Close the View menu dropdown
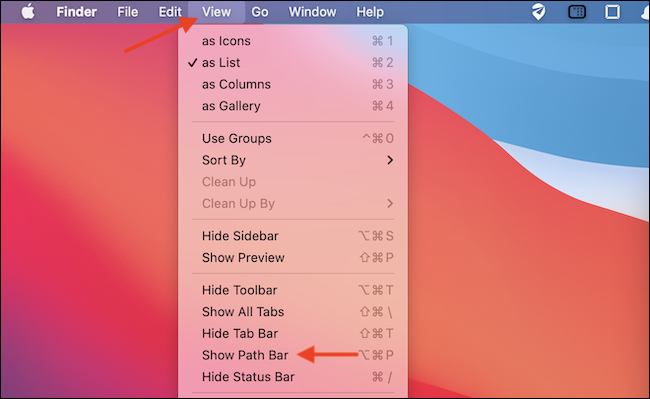 216,12
